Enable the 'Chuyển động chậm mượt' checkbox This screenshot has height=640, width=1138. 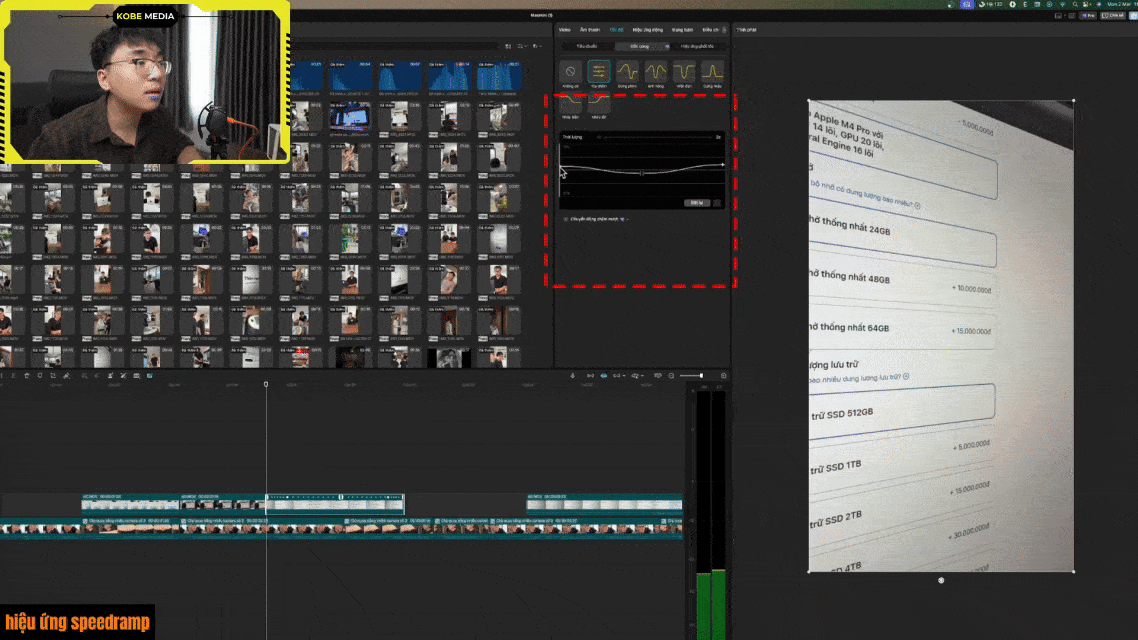(566, 218)
